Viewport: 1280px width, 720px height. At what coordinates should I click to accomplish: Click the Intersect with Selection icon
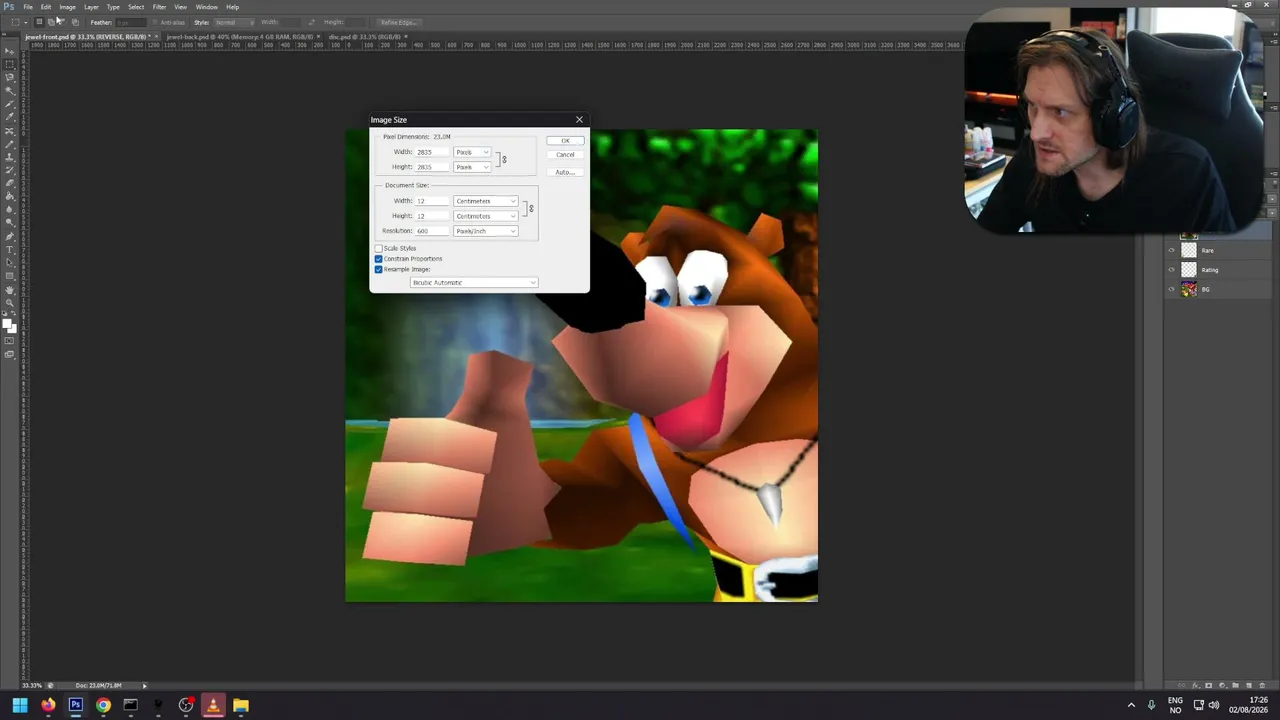click(x=74, y=22)
